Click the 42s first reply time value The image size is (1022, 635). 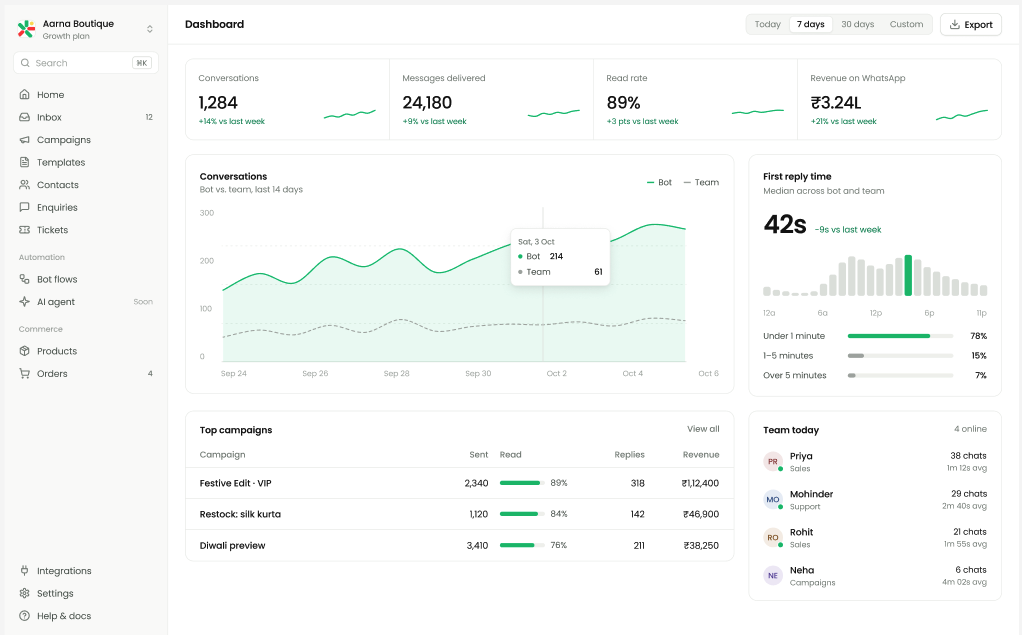(785, 224)
